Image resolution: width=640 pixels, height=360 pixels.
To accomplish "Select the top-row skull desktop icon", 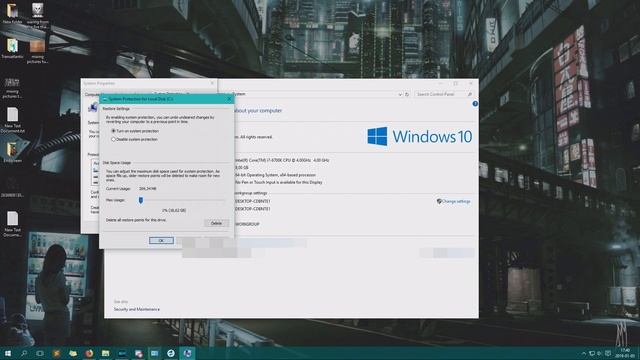I will point(38,16).
